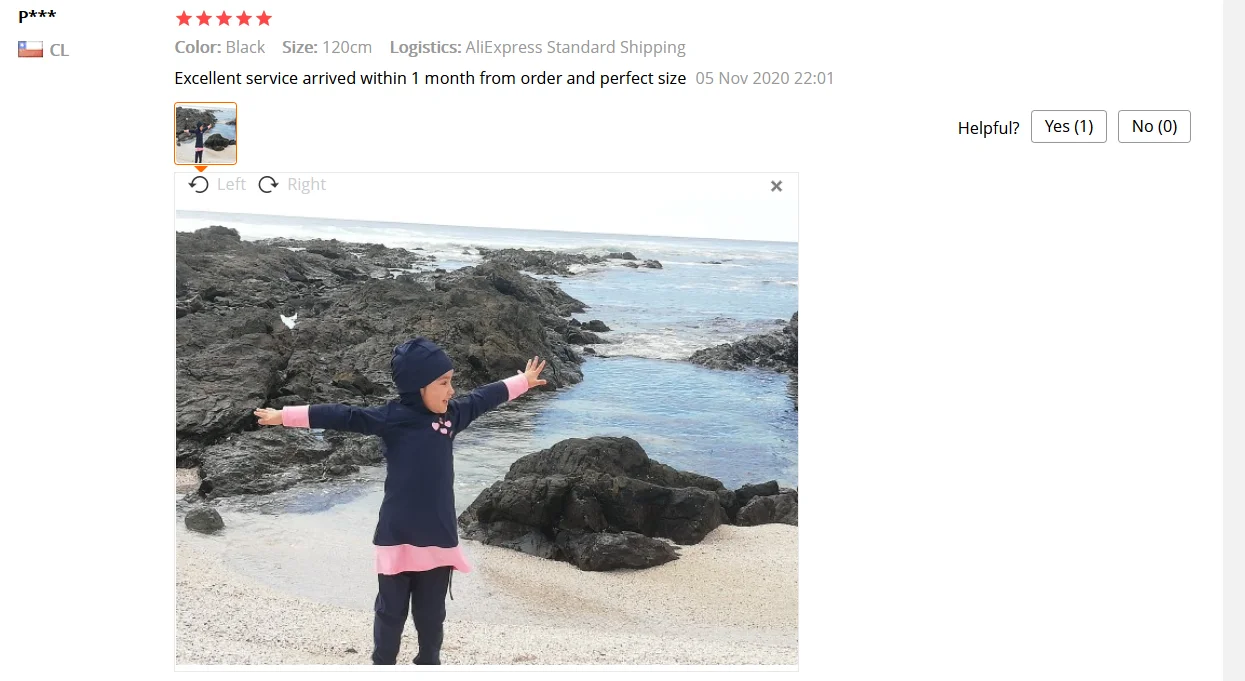Click the vertical page scrollbar track

1234,340
